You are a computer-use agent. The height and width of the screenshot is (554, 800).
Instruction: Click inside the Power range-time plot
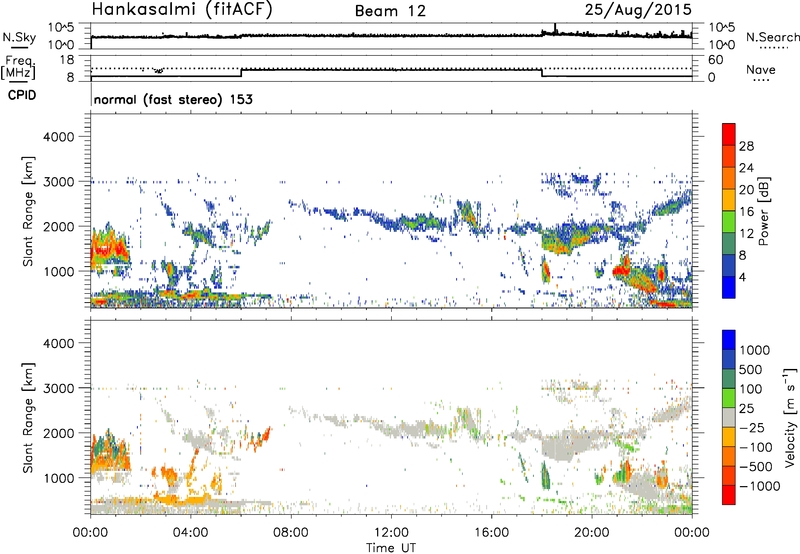[391, 211]
